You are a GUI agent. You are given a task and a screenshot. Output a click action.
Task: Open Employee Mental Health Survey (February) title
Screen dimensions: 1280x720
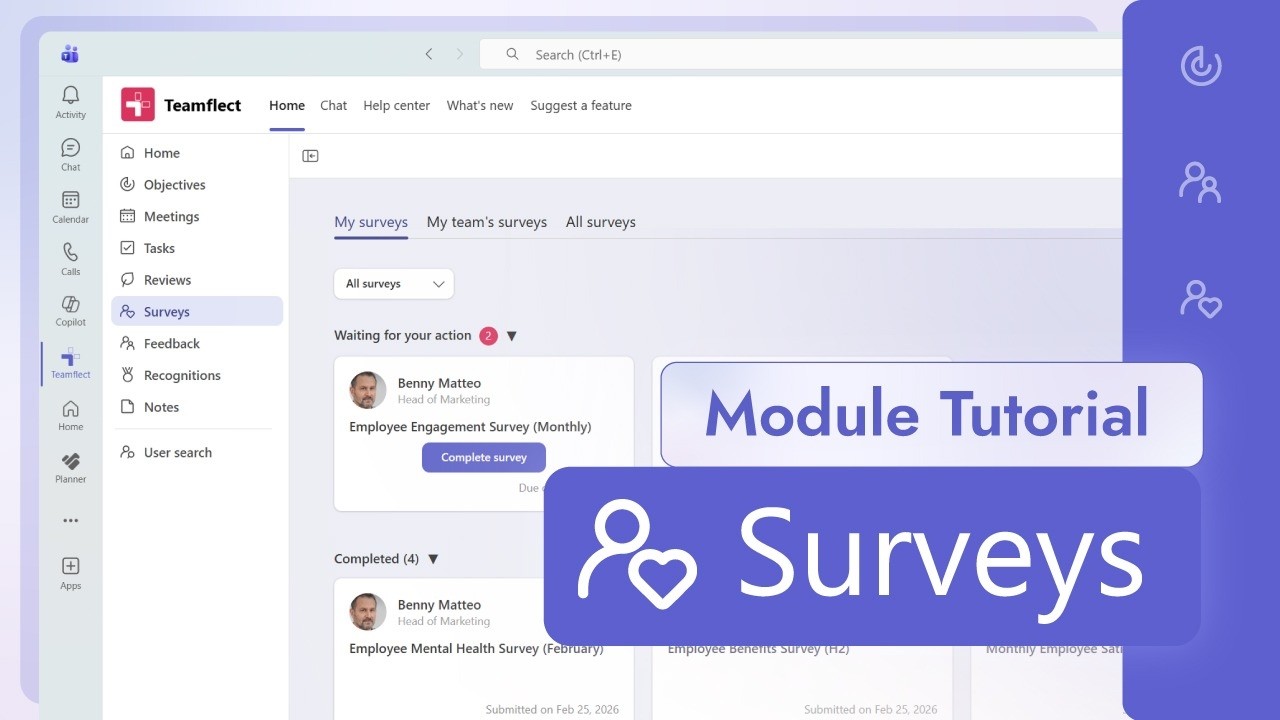point(476,649)
